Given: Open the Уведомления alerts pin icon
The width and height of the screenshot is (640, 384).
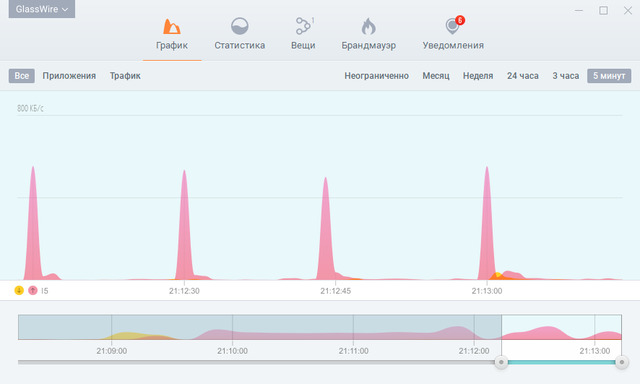Looking at the screenshot, I should pos(452,27).
